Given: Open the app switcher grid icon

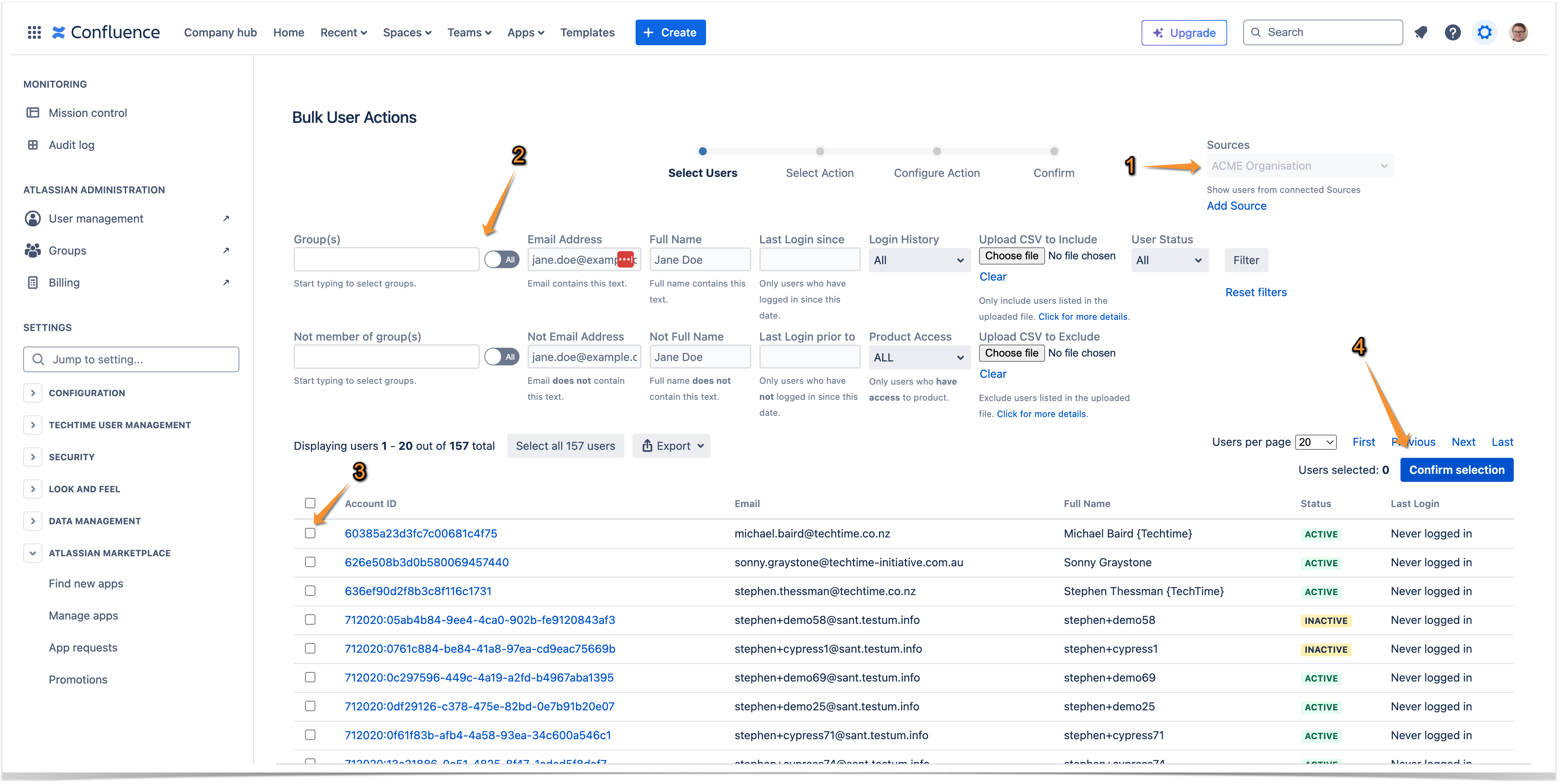Looking at the screenshot, I should (x=34, y=32).
